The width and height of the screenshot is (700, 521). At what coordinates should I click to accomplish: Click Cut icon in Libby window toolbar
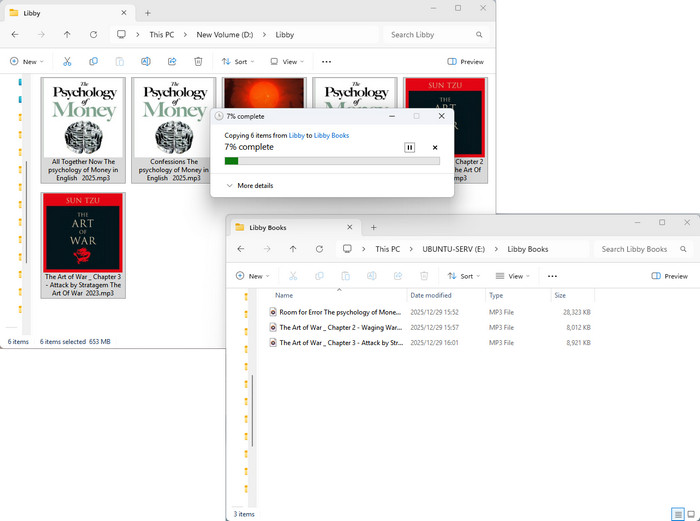(x=67, y=62)
